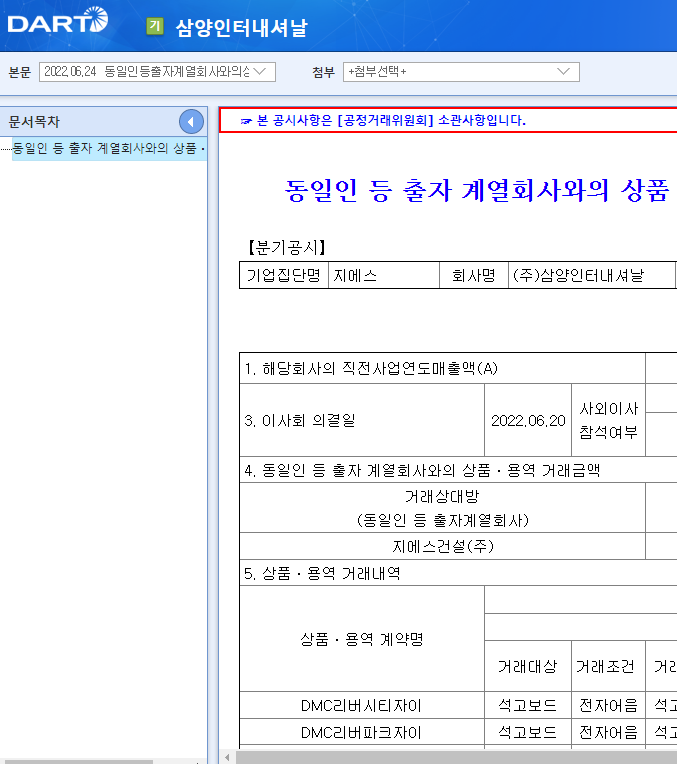Click the 기업집단명 table cell
The height and width of the screenshot is (764, 677).
point(284,275)
